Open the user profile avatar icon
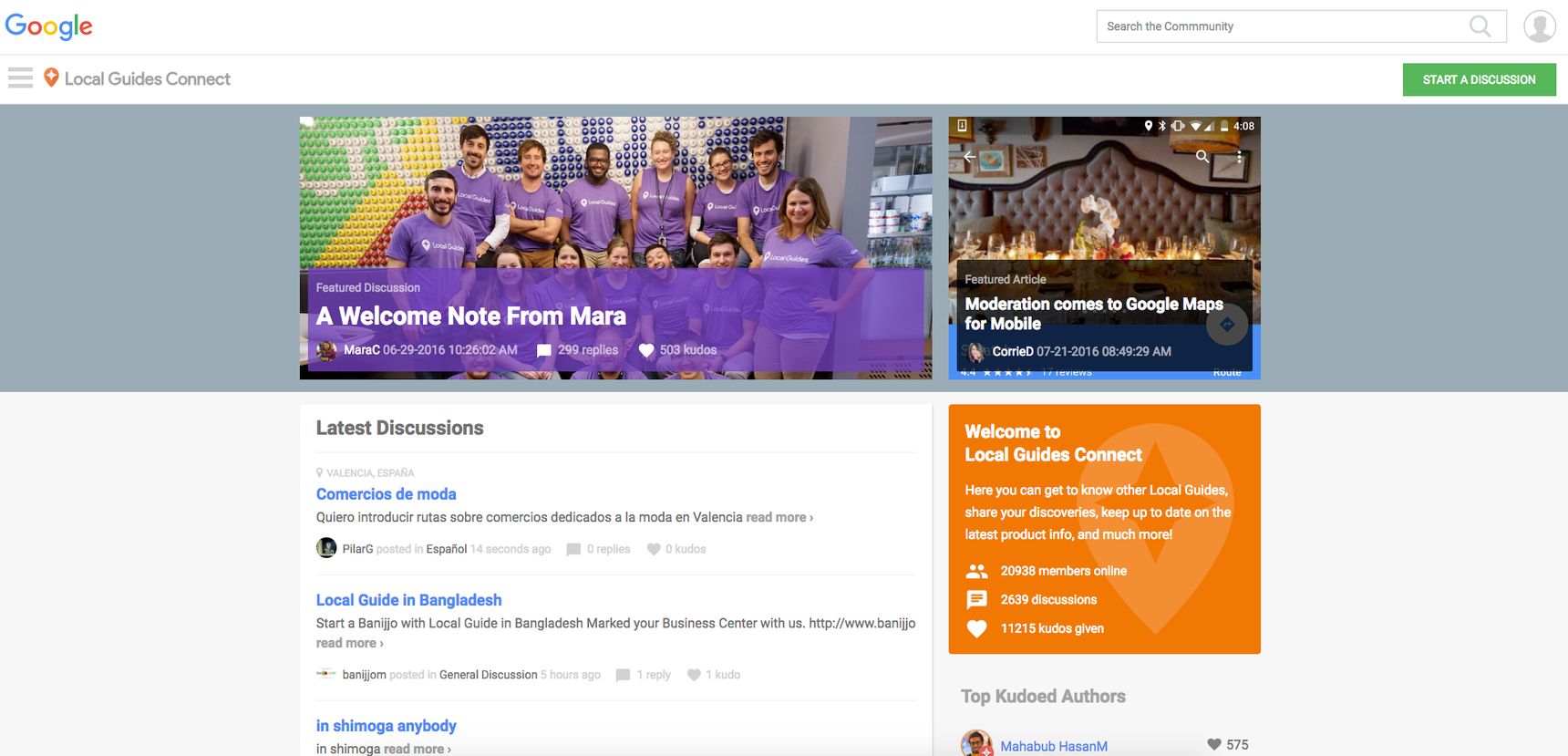This screenshot has height=756, width=1568. tap(1540, 26)
